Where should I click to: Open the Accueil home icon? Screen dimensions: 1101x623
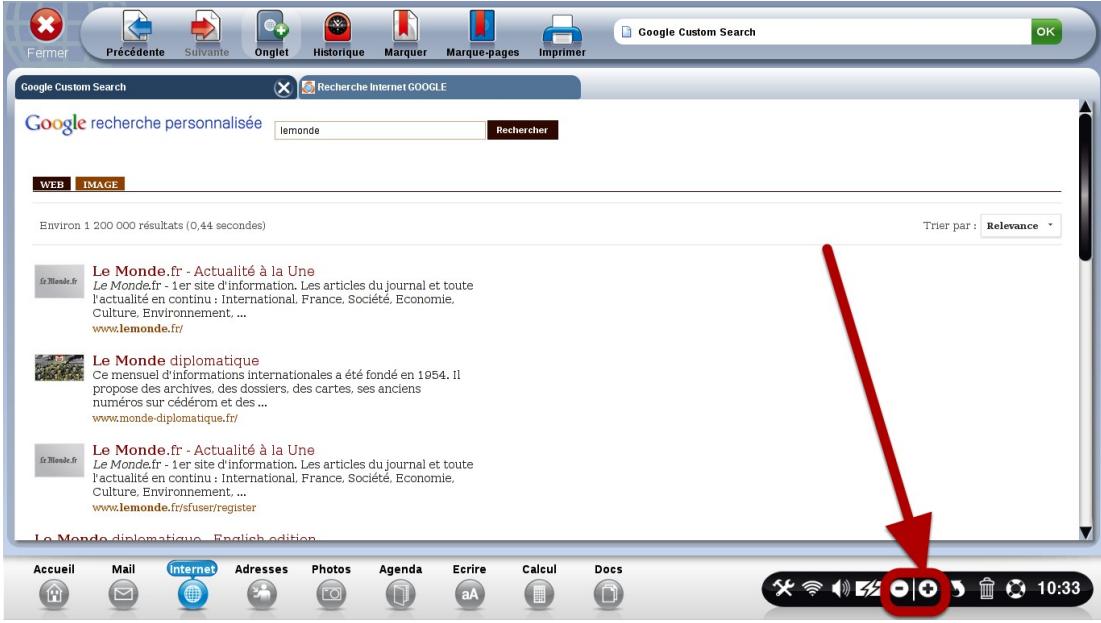click(54, 594)
